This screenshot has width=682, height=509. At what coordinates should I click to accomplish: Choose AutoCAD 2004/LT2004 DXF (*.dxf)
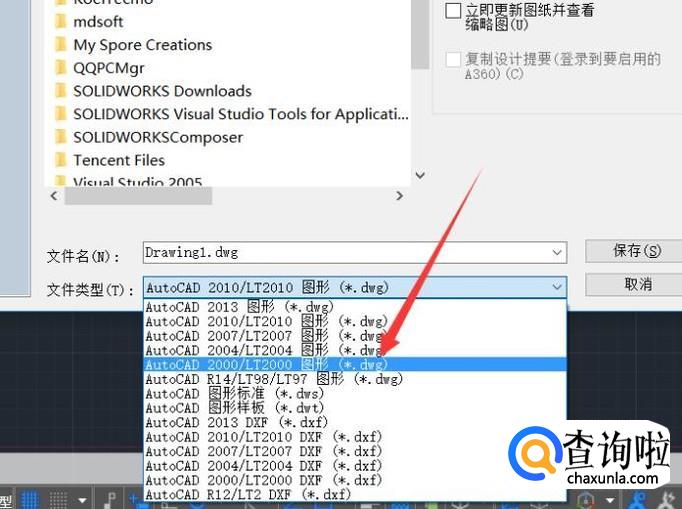pos(355,465)
